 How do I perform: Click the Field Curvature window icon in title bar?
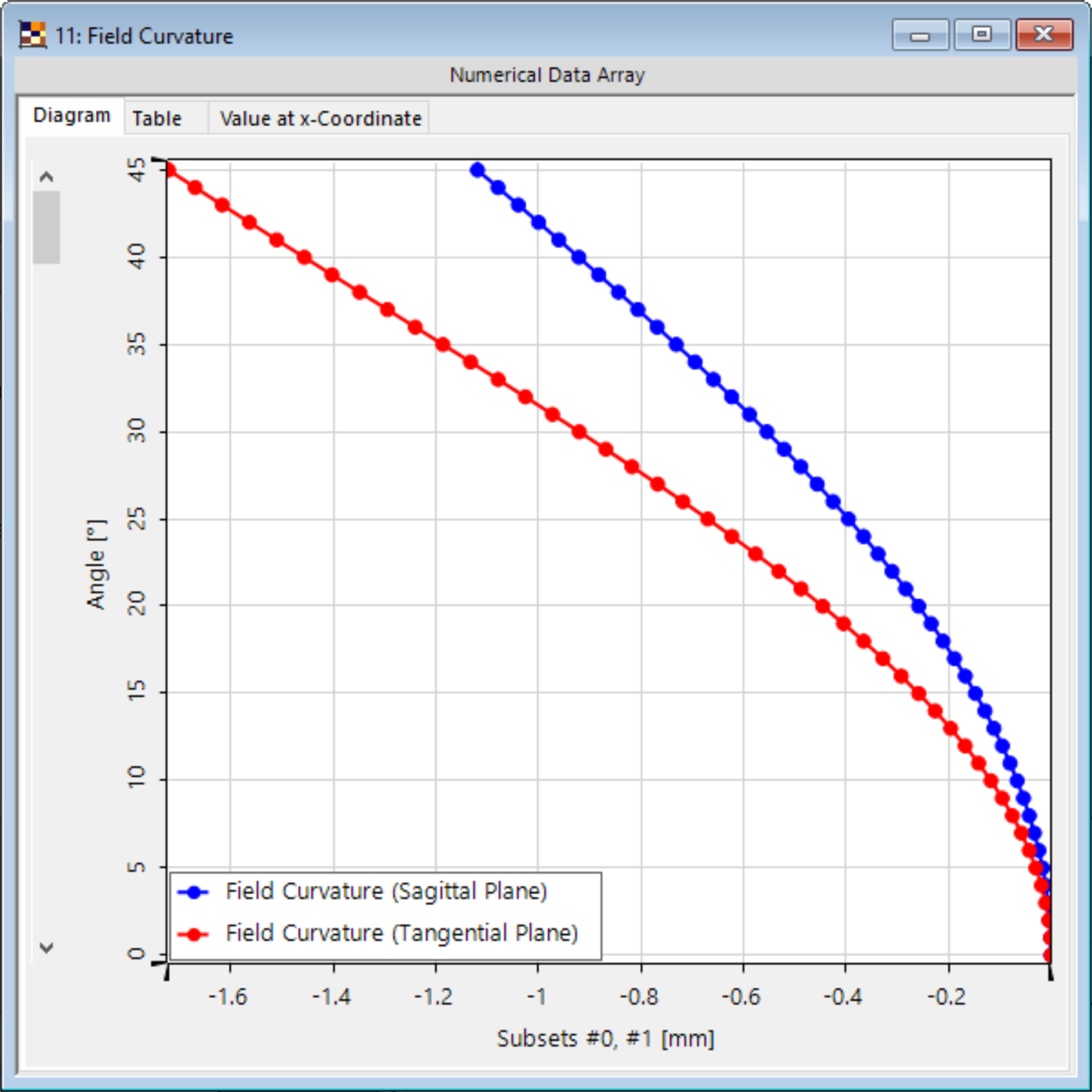32,36
